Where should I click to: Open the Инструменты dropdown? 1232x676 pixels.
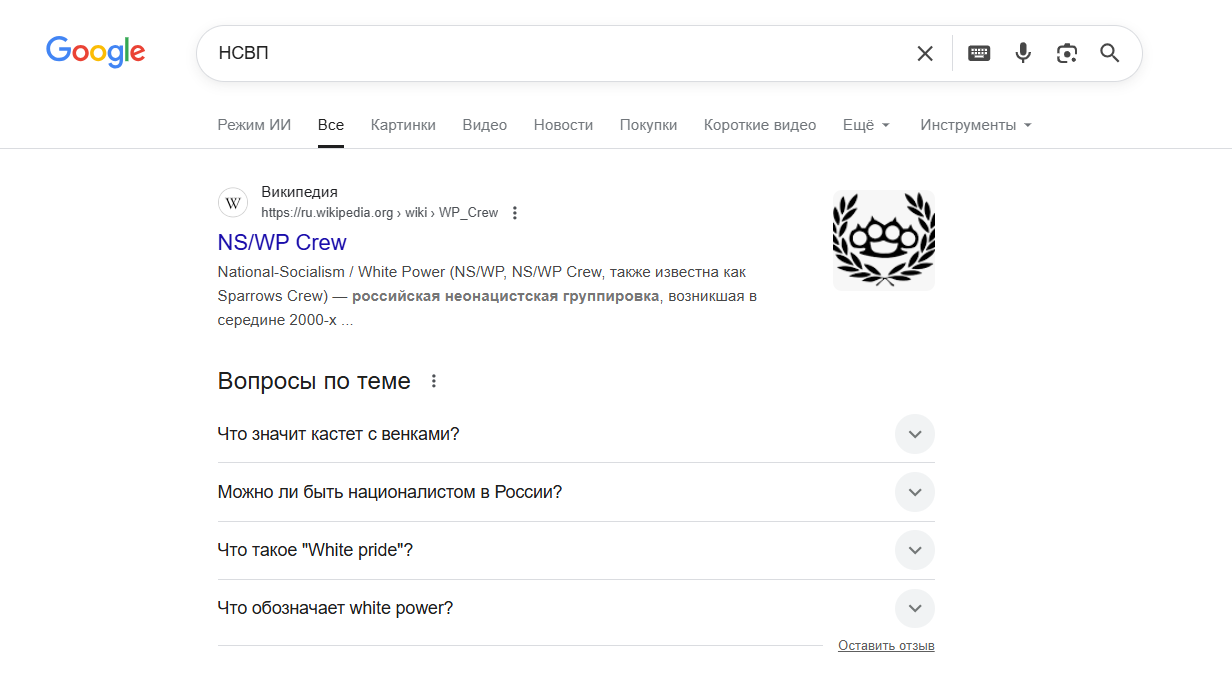(x=976, y=125)
